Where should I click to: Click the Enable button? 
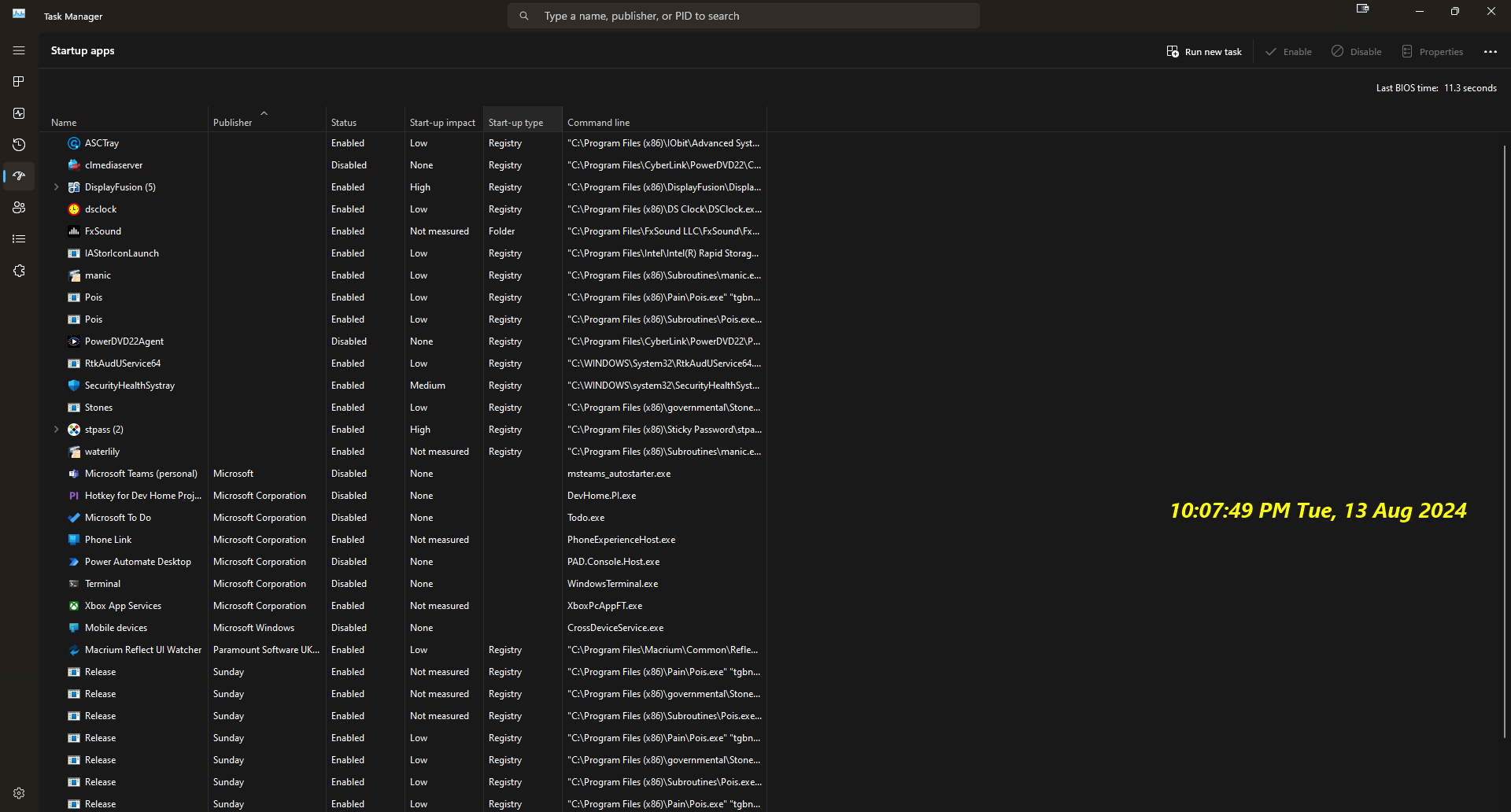click(1288, 52)
